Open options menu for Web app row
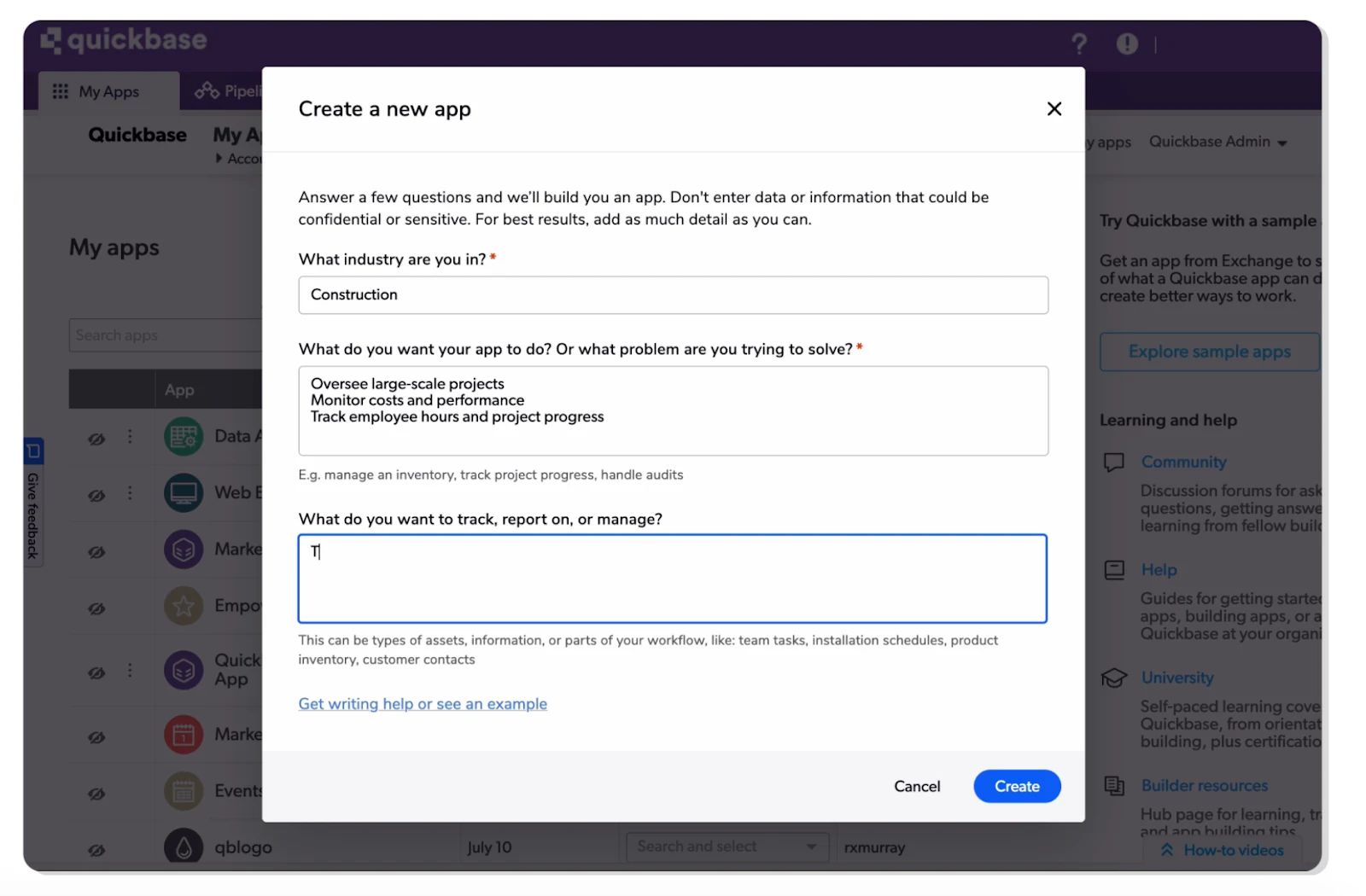1366x896 pixels. pyautogui.click(x=130, y=493)
